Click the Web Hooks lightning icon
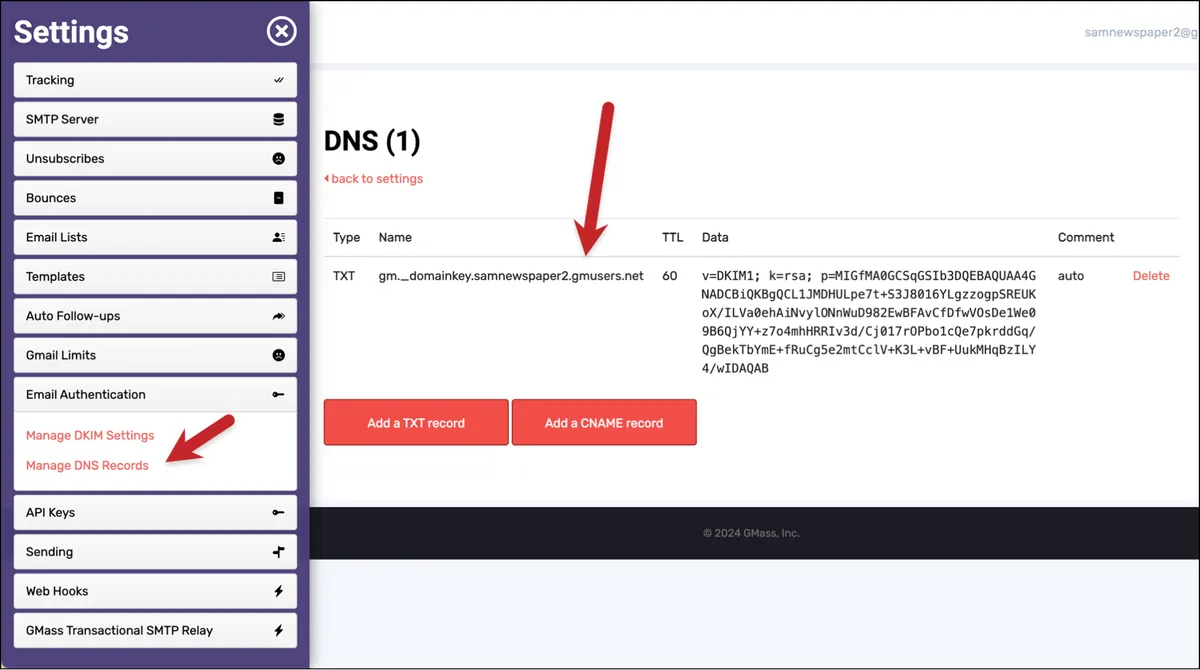This screenshot has width=1200, height=670. tap(279, 591)
